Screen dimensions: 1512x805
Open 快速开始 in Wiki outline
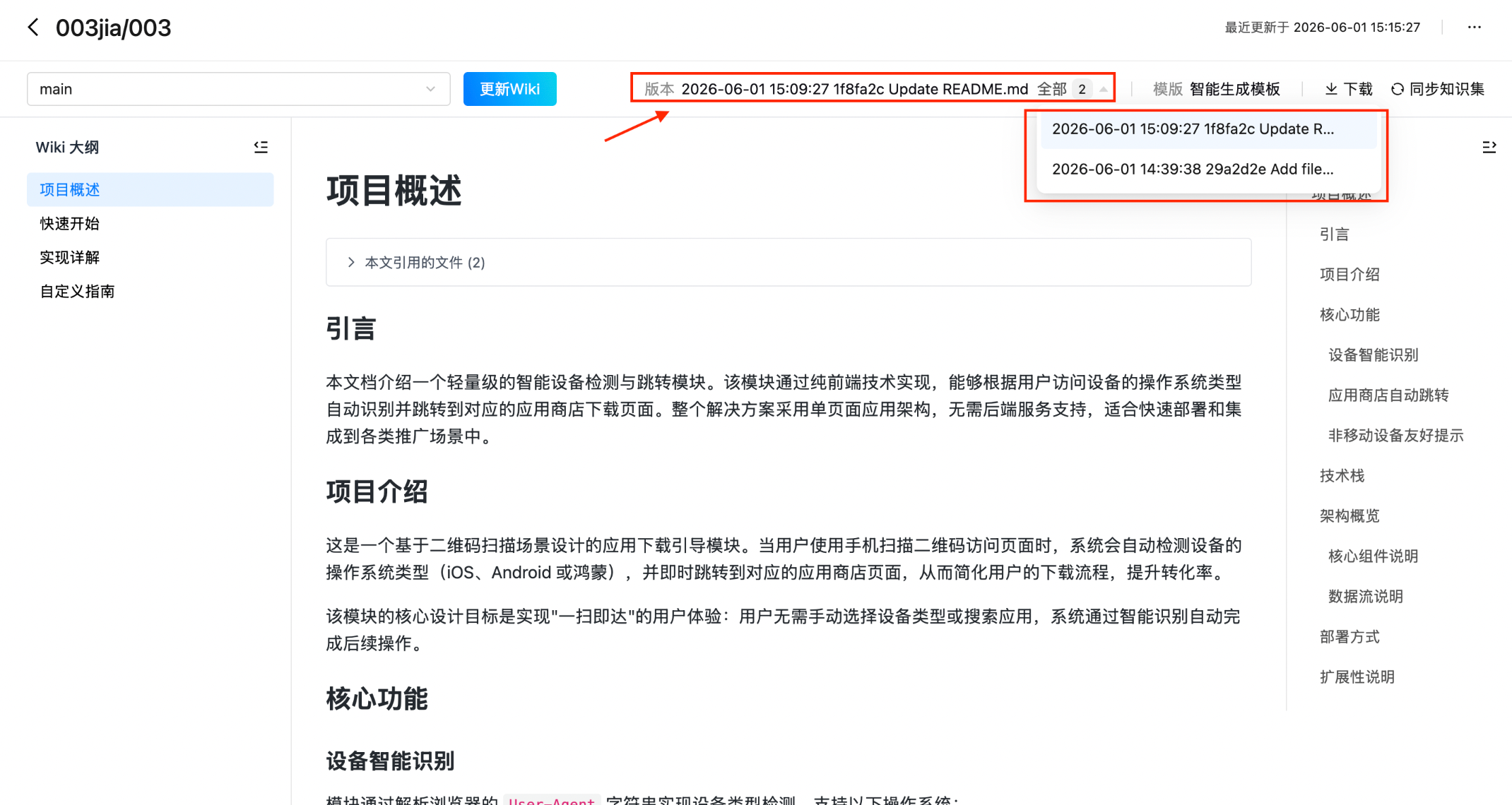[150, 224]
